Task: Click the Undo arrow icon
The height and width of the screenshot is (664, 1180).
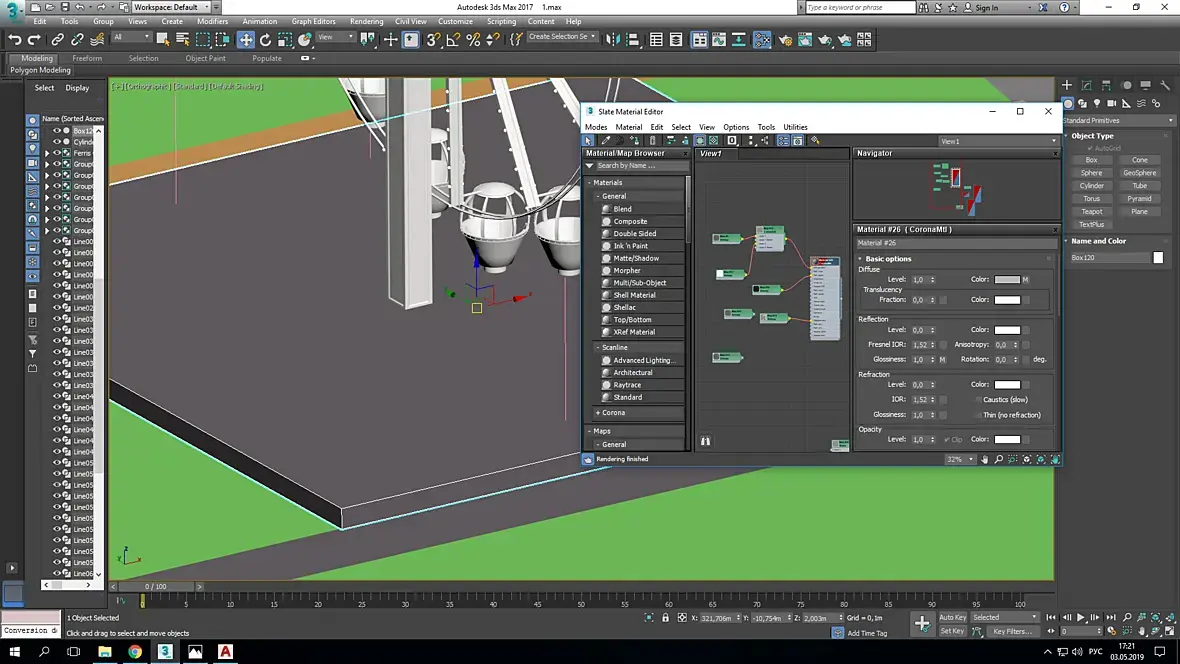Action: 15,40
